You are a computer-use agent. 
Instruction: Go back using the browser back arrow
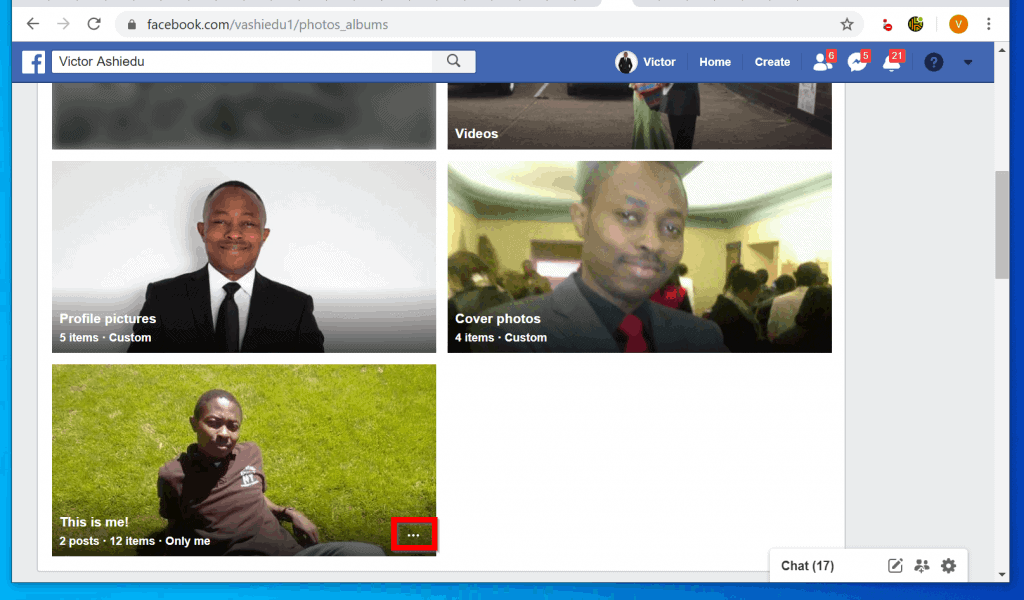33,24
